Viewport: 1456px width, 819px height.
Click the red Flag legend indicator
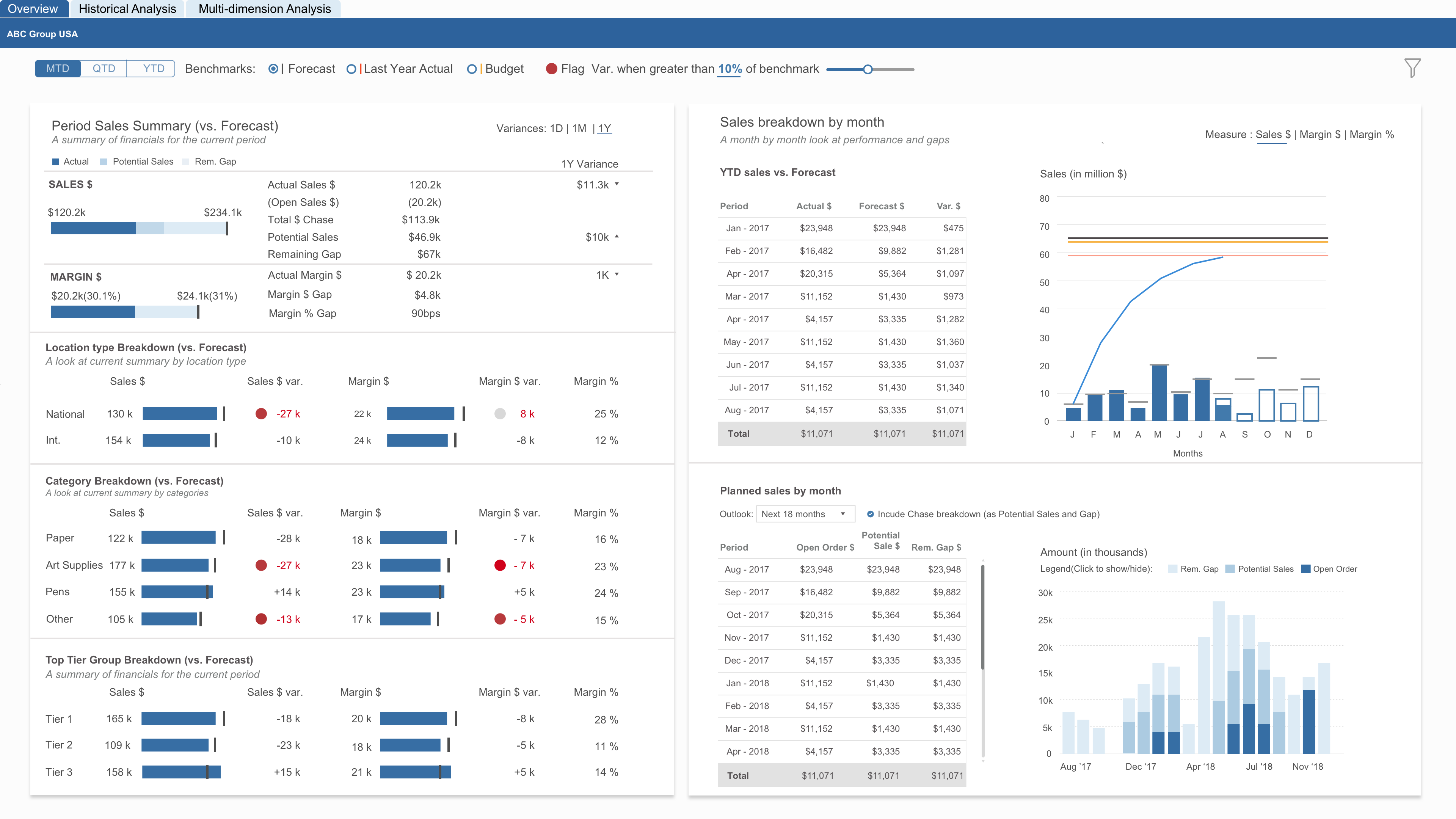pos(551,68)
